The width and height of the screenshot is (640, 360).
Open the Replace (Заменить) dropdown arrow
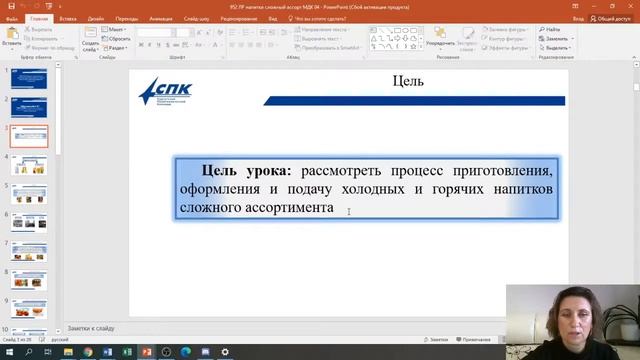tap(573, 39)
